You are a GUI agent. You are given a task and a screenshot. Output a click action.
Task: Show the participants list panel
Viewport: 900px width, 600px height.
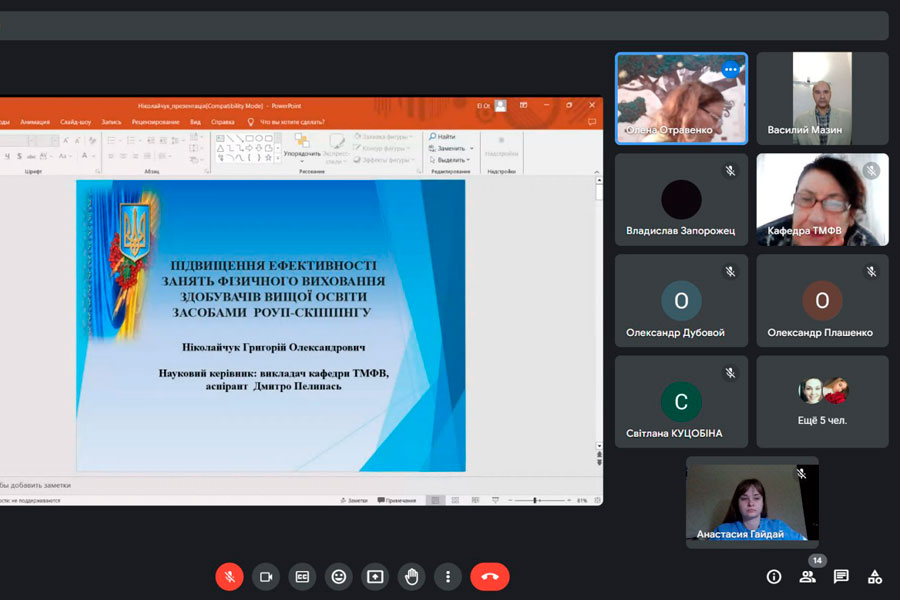click(807, 577)
